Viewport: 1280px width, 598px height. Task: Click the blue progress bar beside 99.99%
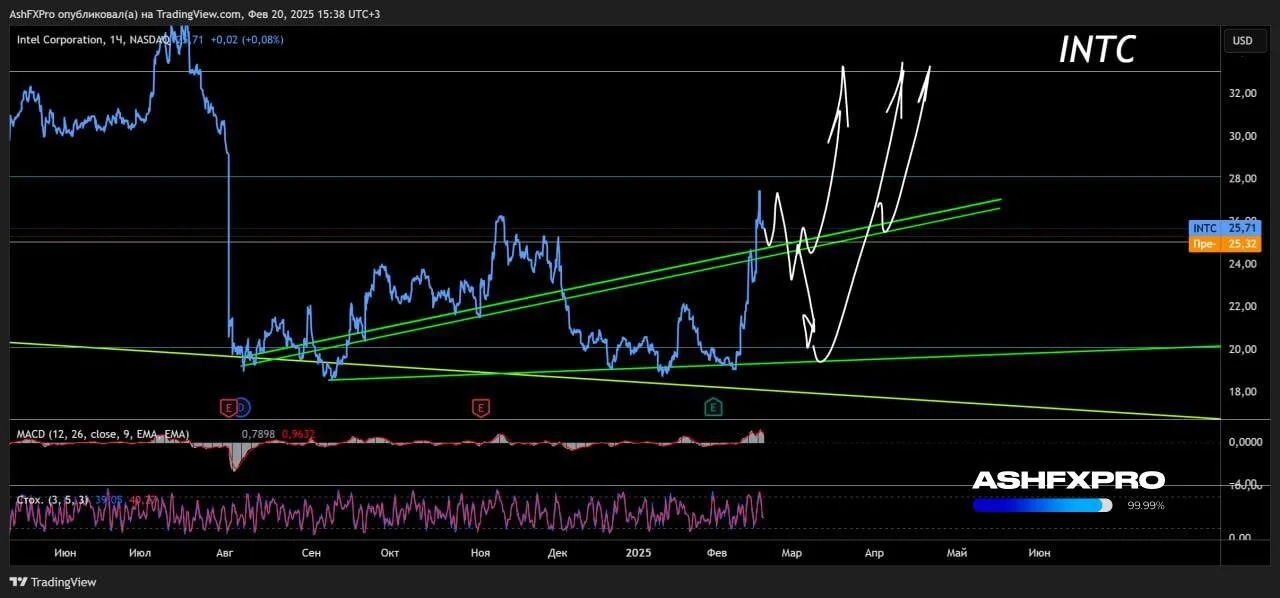(x=1042, y=505)
